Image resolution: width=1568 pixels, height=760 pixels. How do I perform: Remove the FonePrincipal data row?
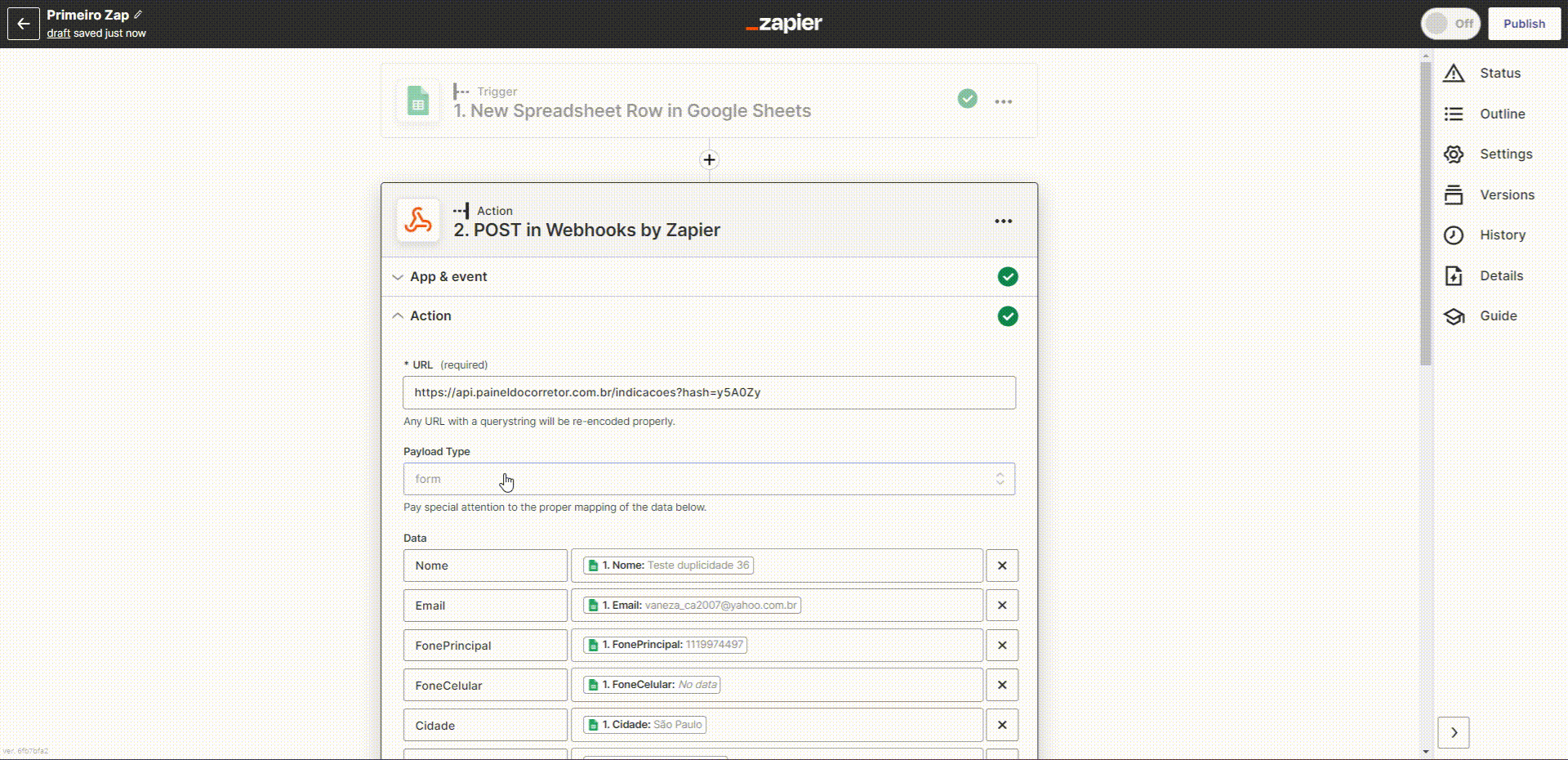pyautogui.click(x=1002, y=646)
